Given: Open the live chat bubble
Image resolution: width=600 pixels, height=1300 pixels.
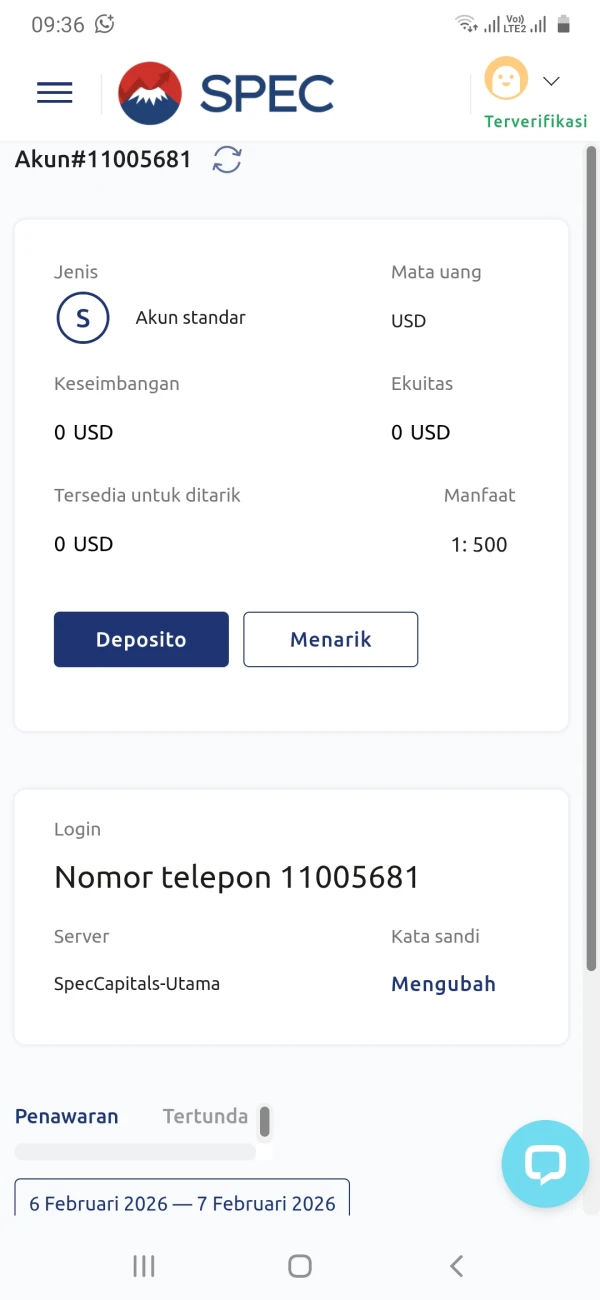Looking at the screenshot, I should [545, 1164].
